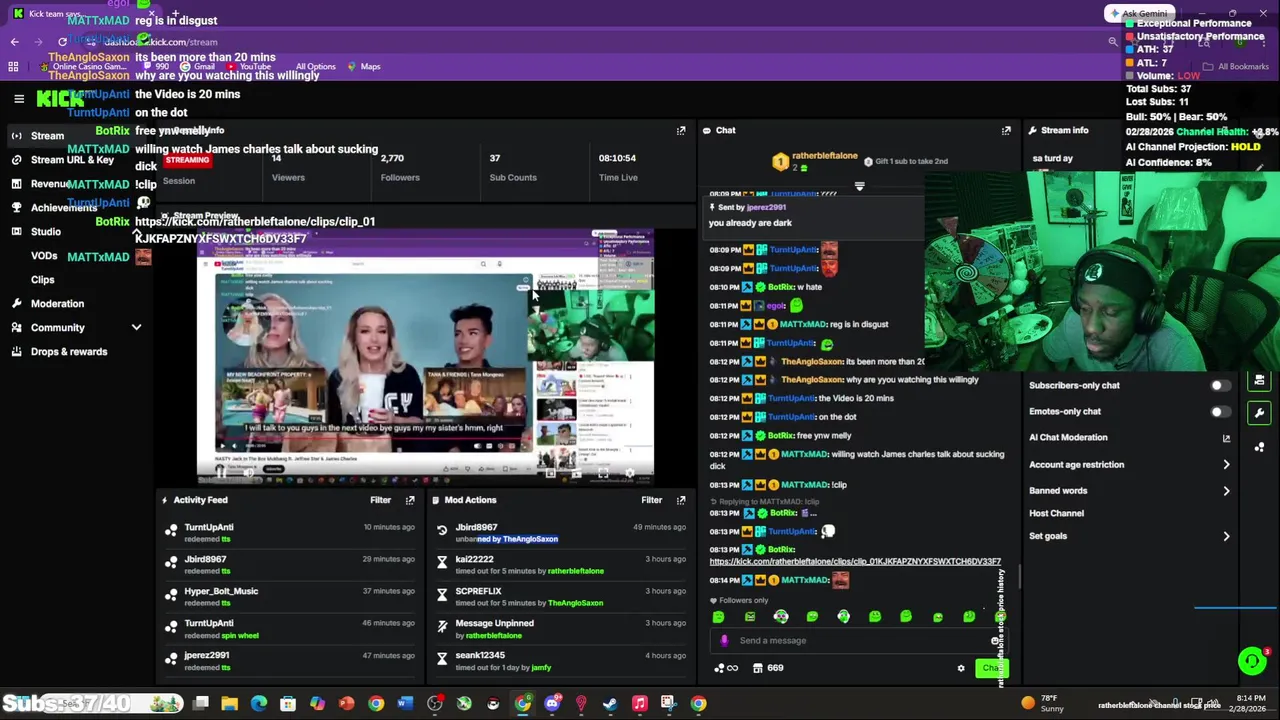
Task: Pop out the Session info panel
Action: (x=681, y=130)
